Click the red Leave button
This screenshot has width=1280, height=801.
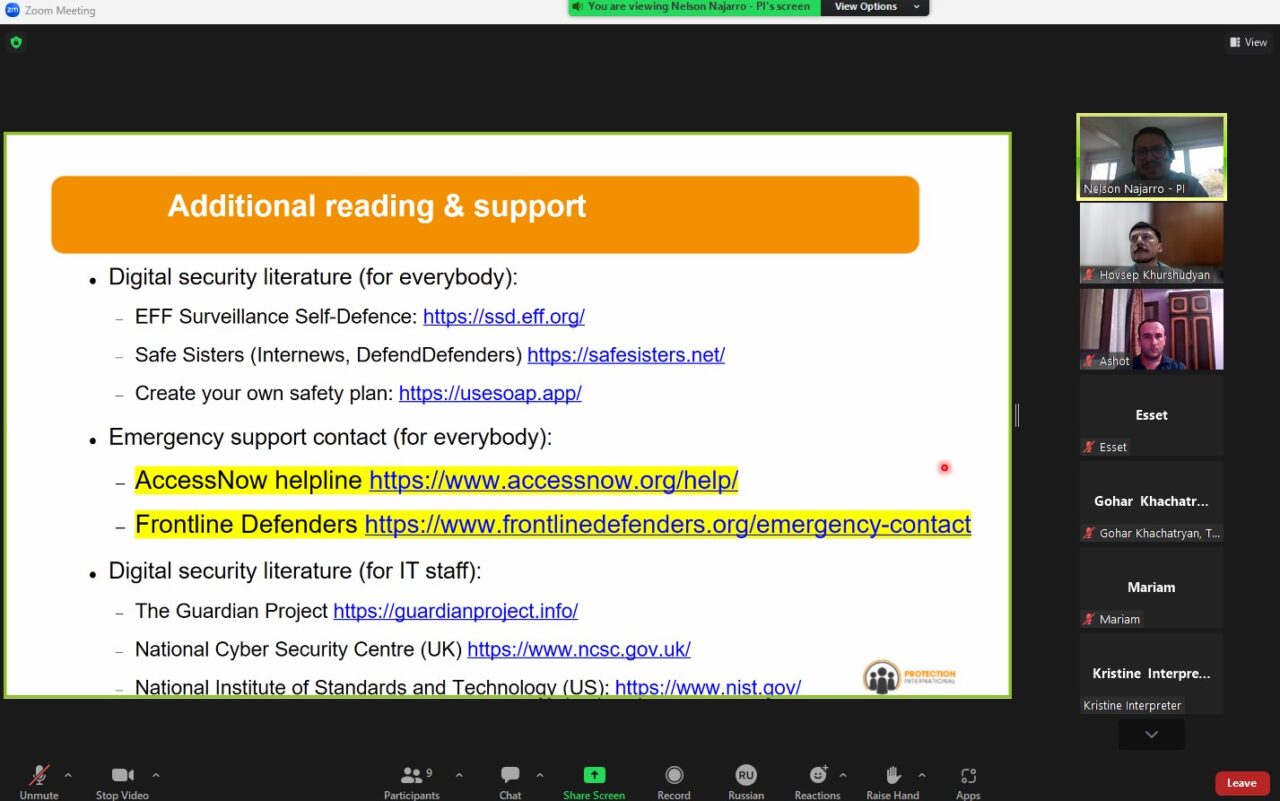point(1241,783)
